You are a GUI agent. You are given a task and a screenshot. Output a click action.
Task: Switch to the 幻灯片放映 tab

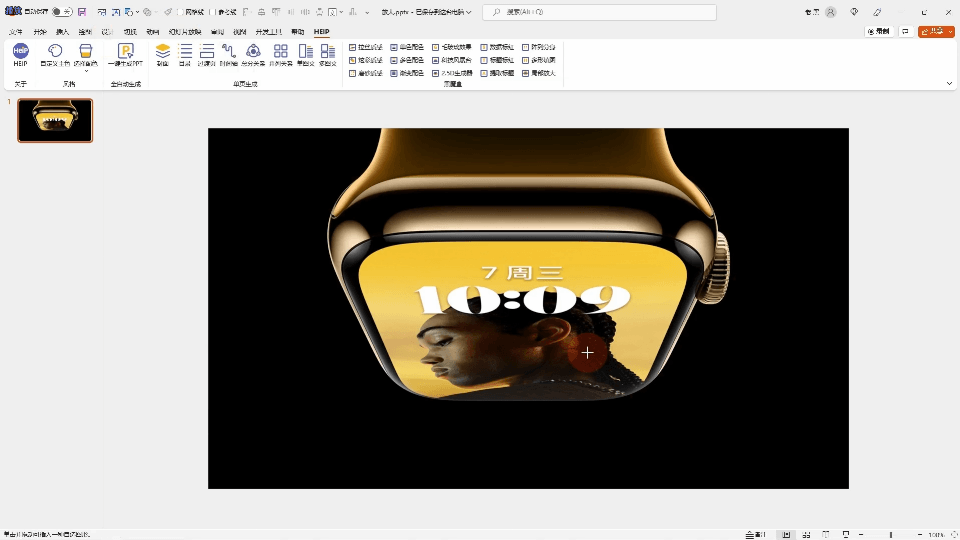(185, 32)
